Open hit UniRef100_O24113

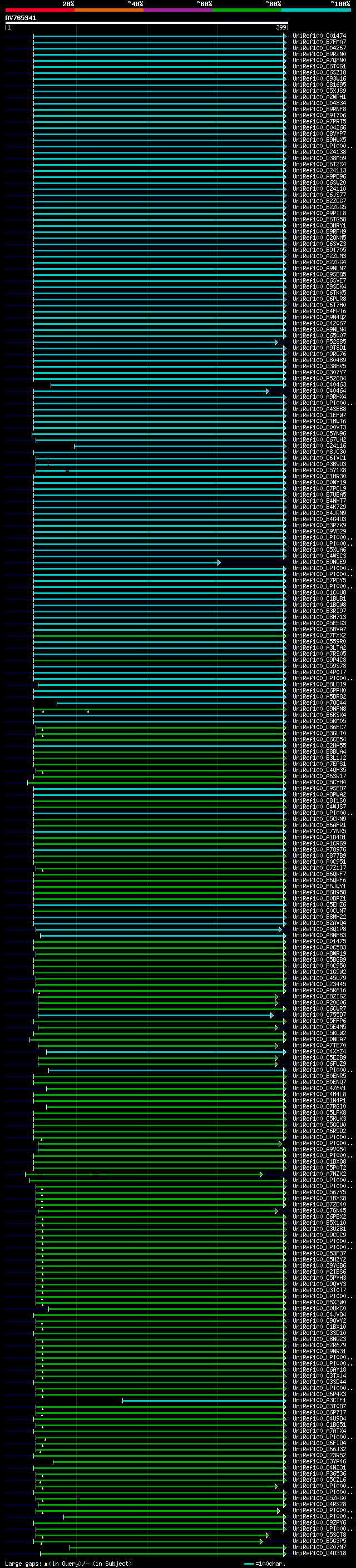[319, 171]
